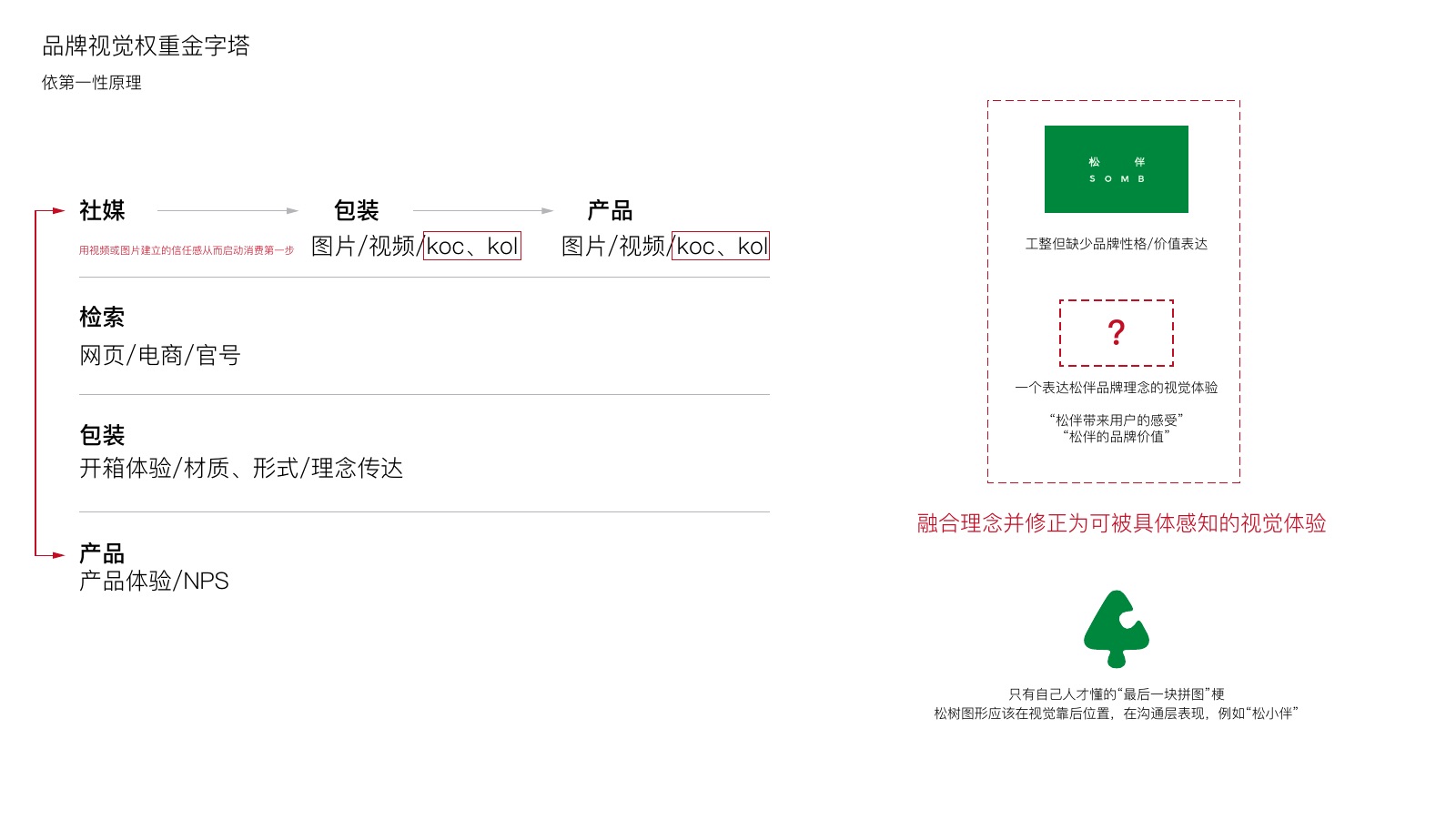The width and height of the screenshot is (1456, 820).
Task: Select the text 产品体验/NPS
Action: tap(154, 581)
